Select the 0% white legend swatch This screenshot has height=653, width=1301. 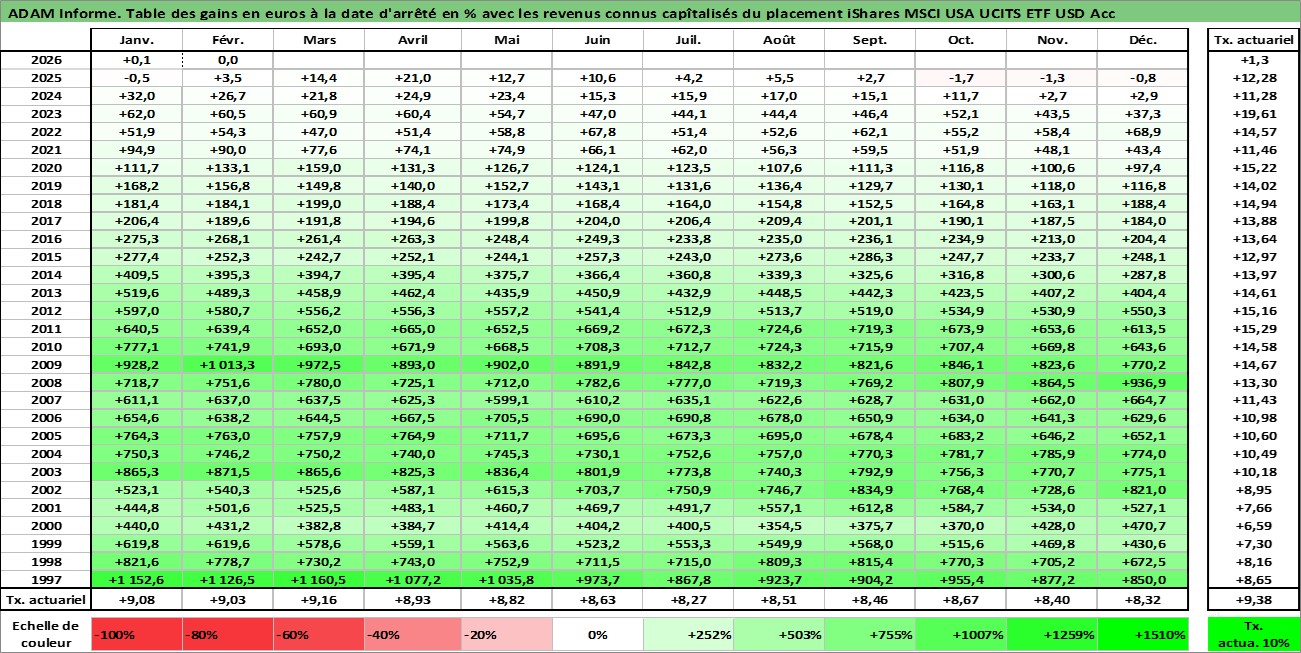pyautogui.click(x=597, y=634)
